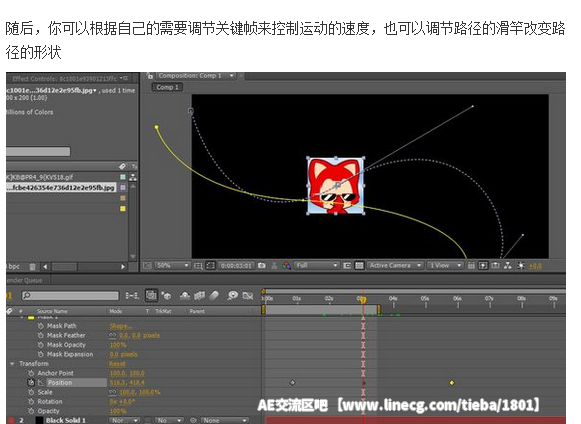Click Always Preview toggle at viewer bottom-left

click(147, 266)
